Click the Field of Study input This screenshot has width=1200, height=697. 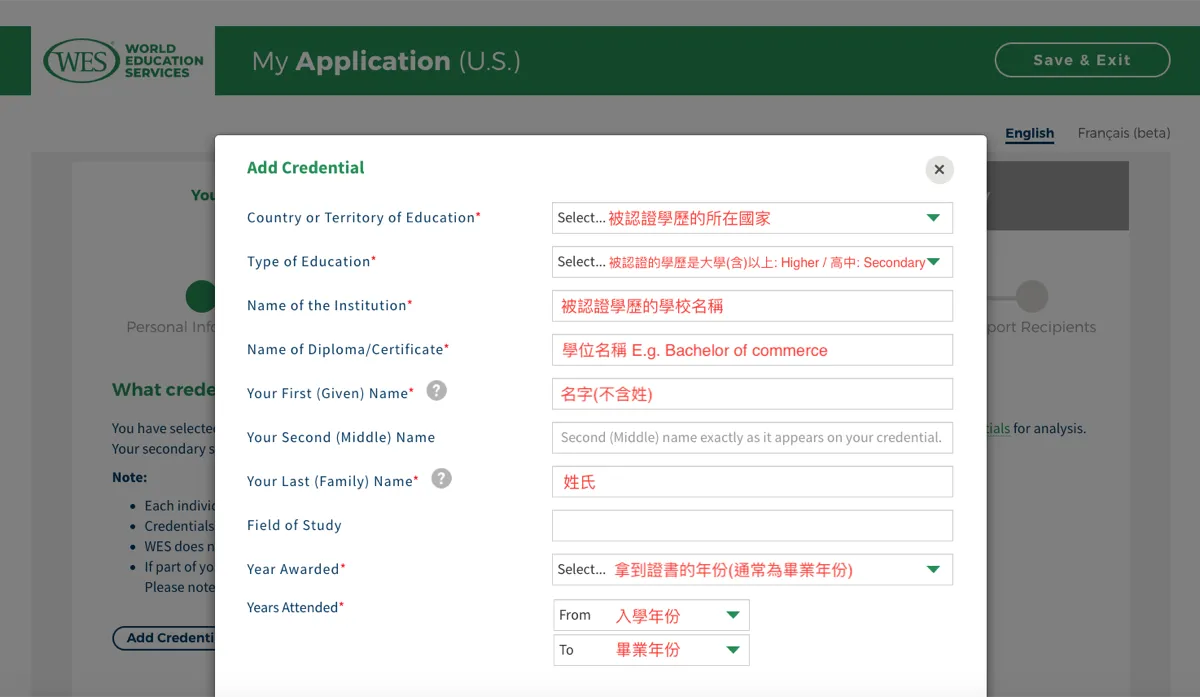point(752,525)
